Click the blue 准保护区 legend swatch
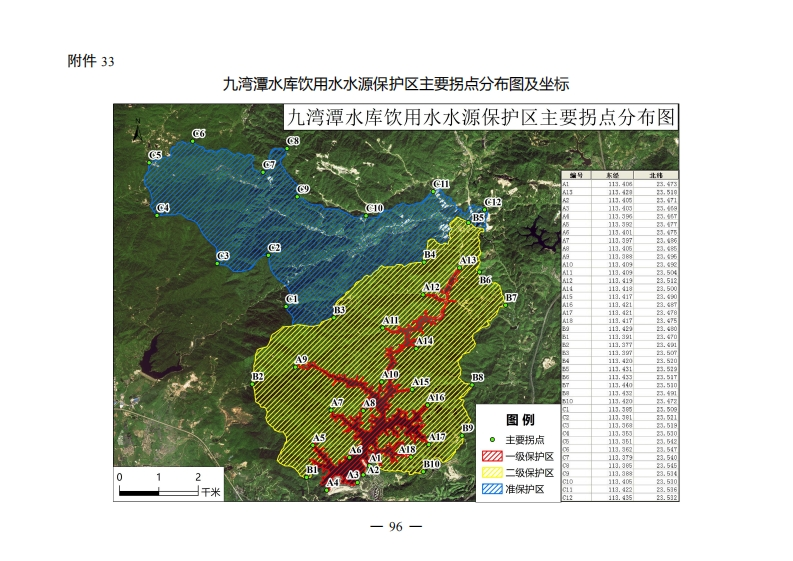Screen dimensions: 793x561 pyautogui.click(x=491, y=489)
